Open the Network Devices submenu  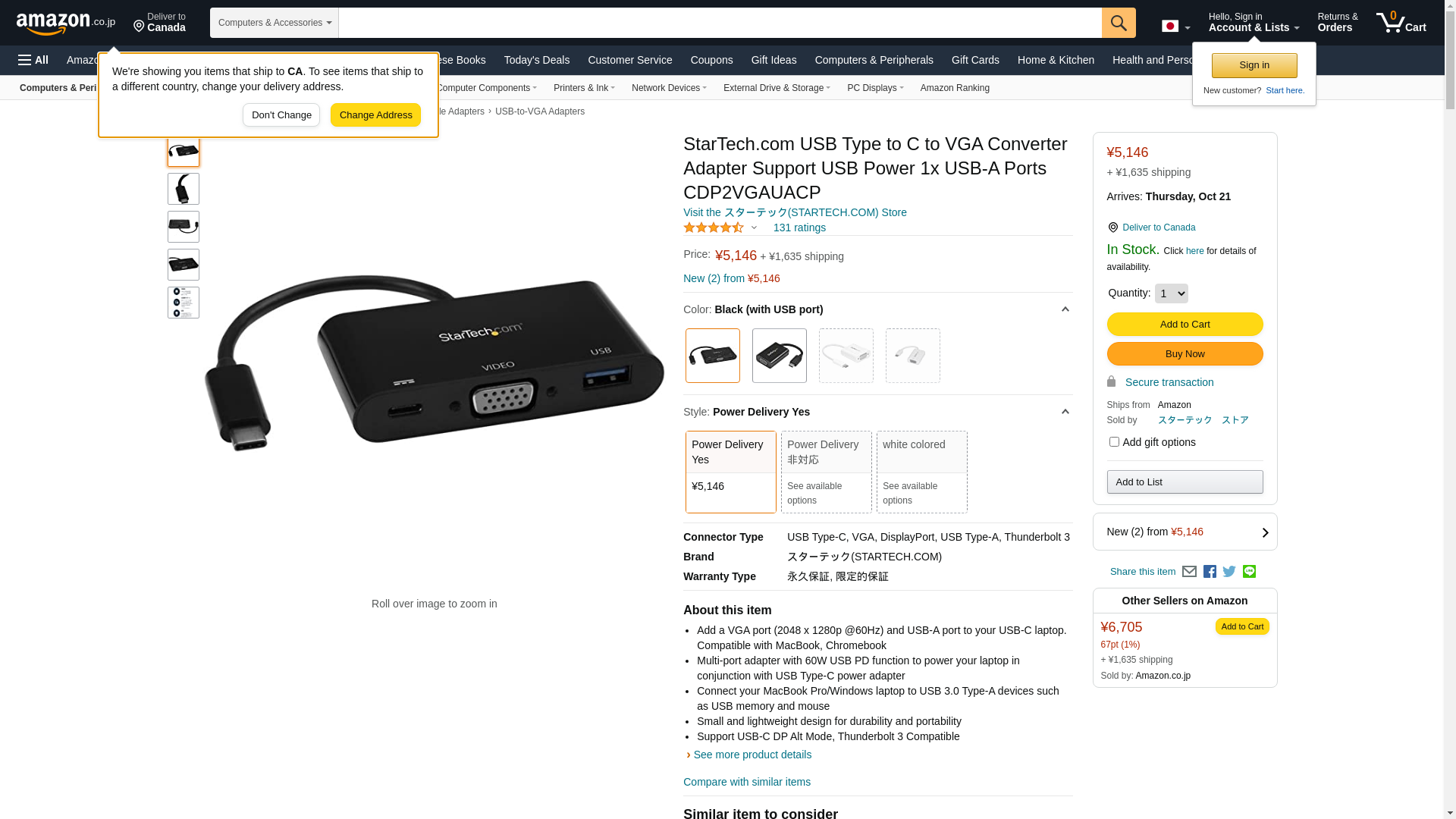point(669,88)
